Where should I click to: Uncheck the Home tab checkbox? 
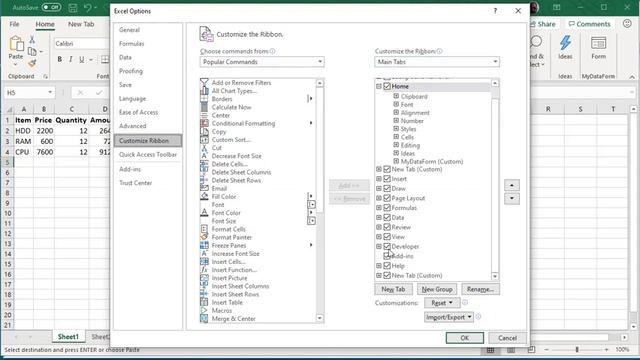click(387, 86)
